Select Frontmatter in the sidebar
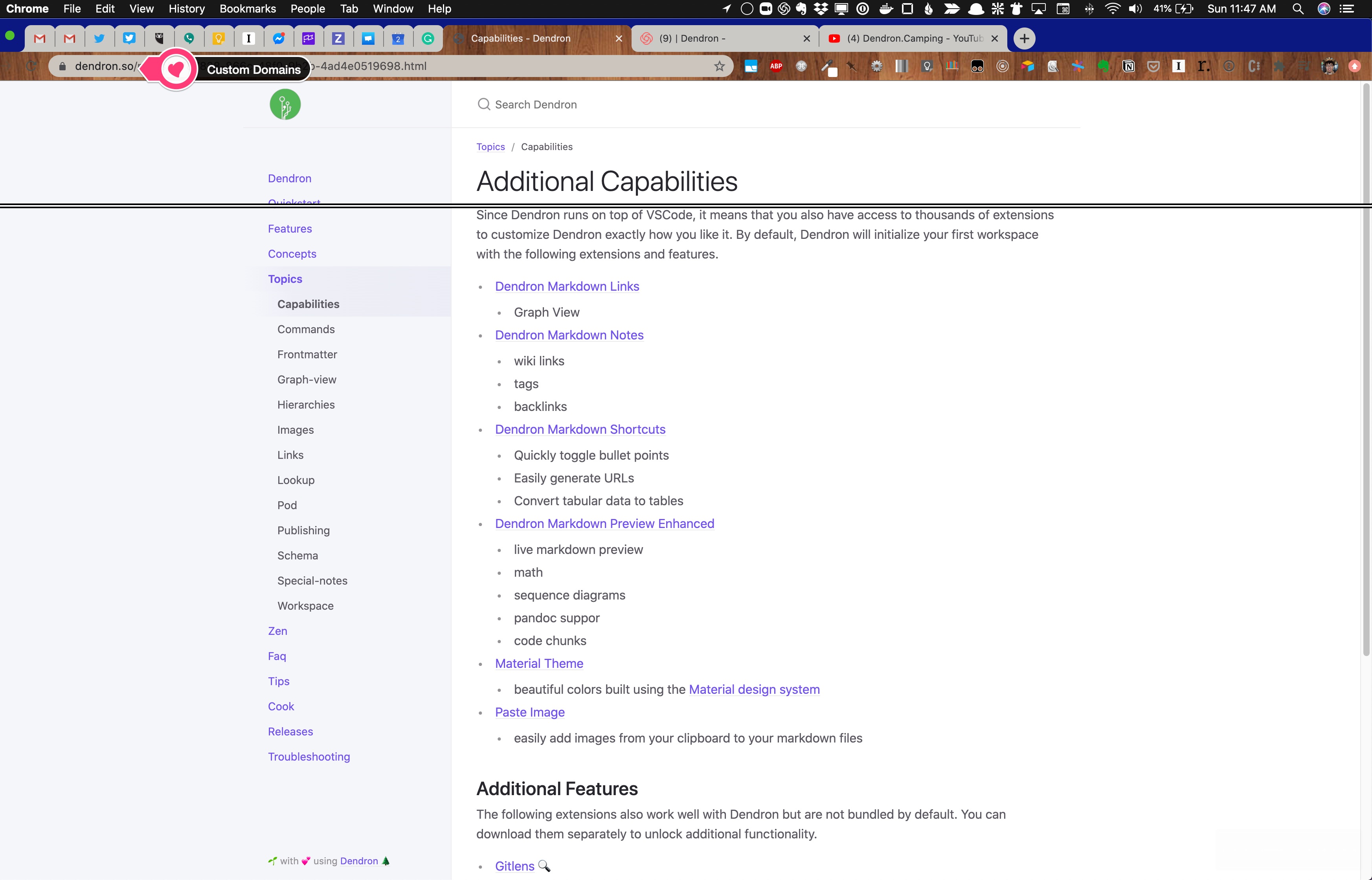The image size is (1372, 880). coord(307,355)
